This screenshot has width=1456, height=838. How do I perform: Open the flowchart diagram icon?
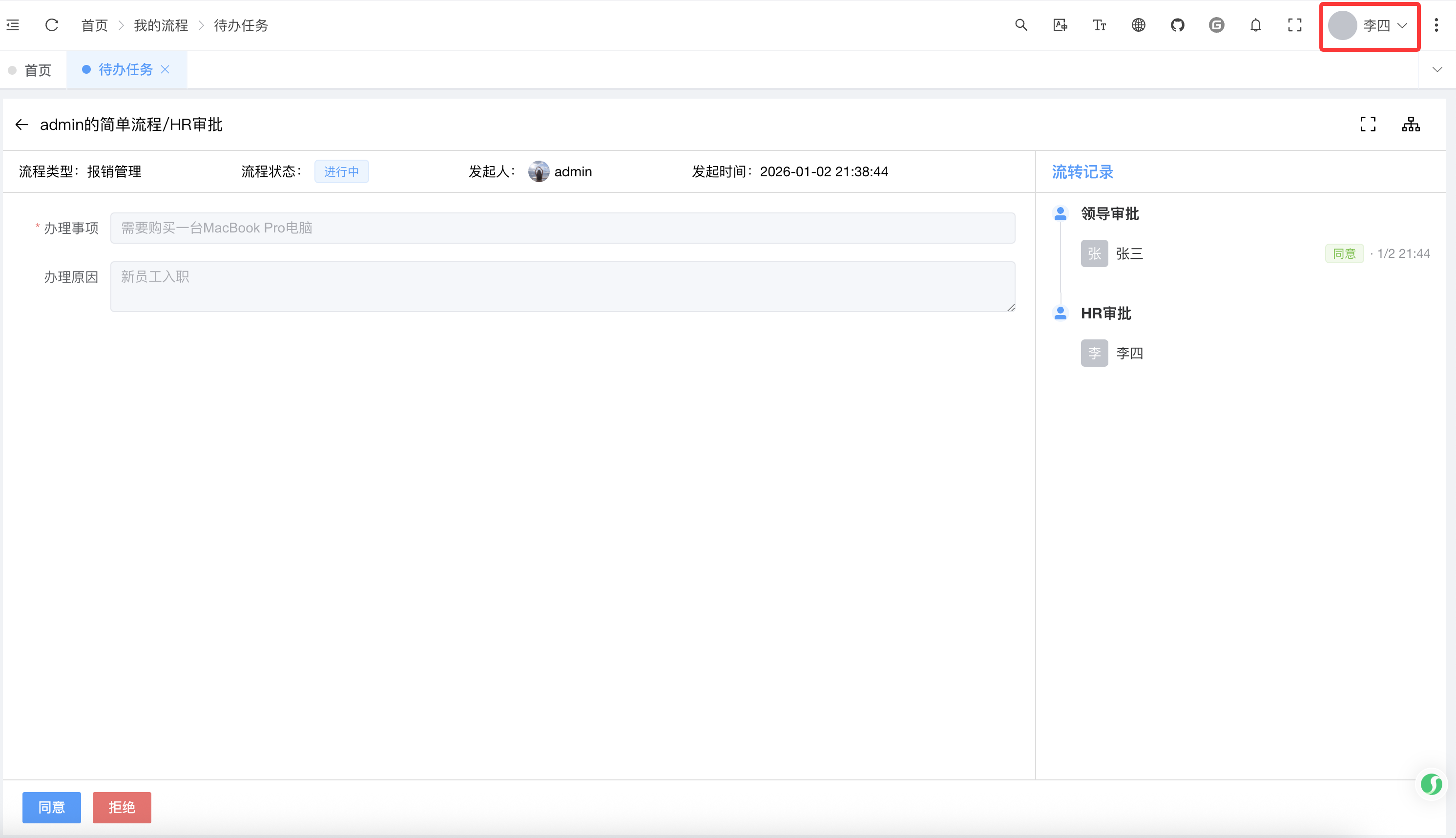pyautogui.click(x=1411, y=124)
